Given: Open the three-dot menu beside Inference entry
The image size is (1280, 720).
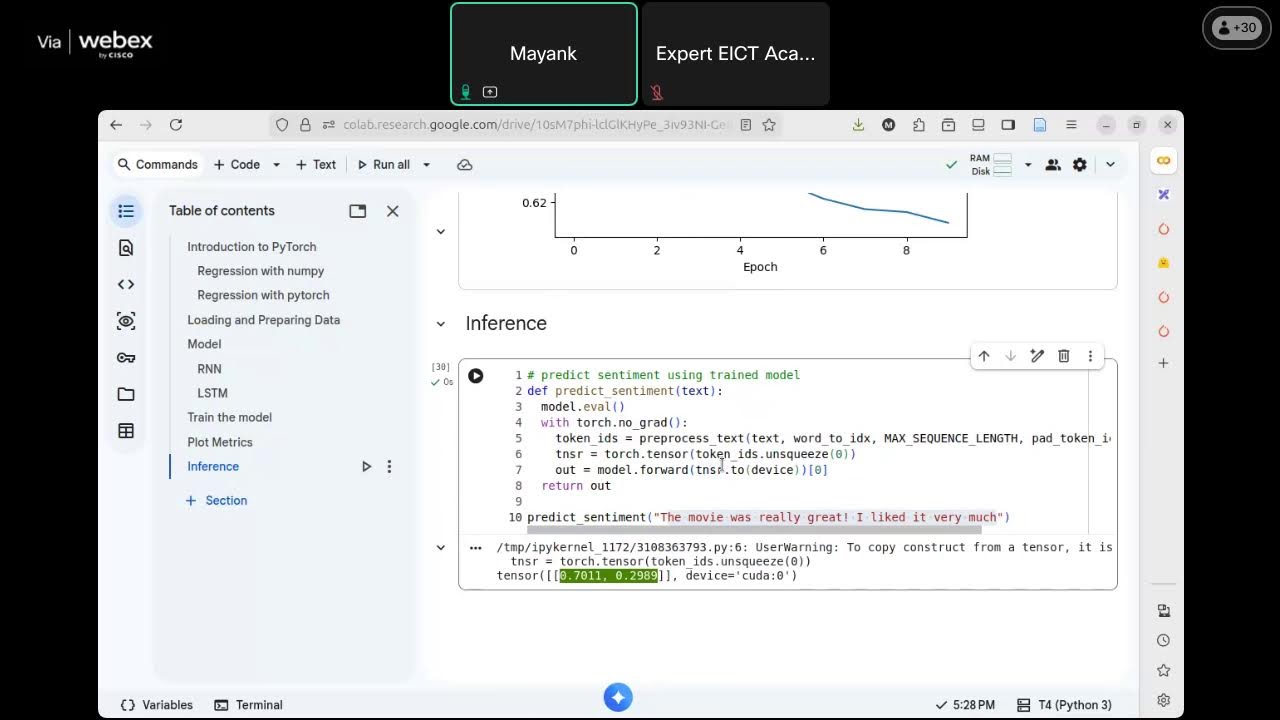Looking at the screenshot, I should click(389, 466).
